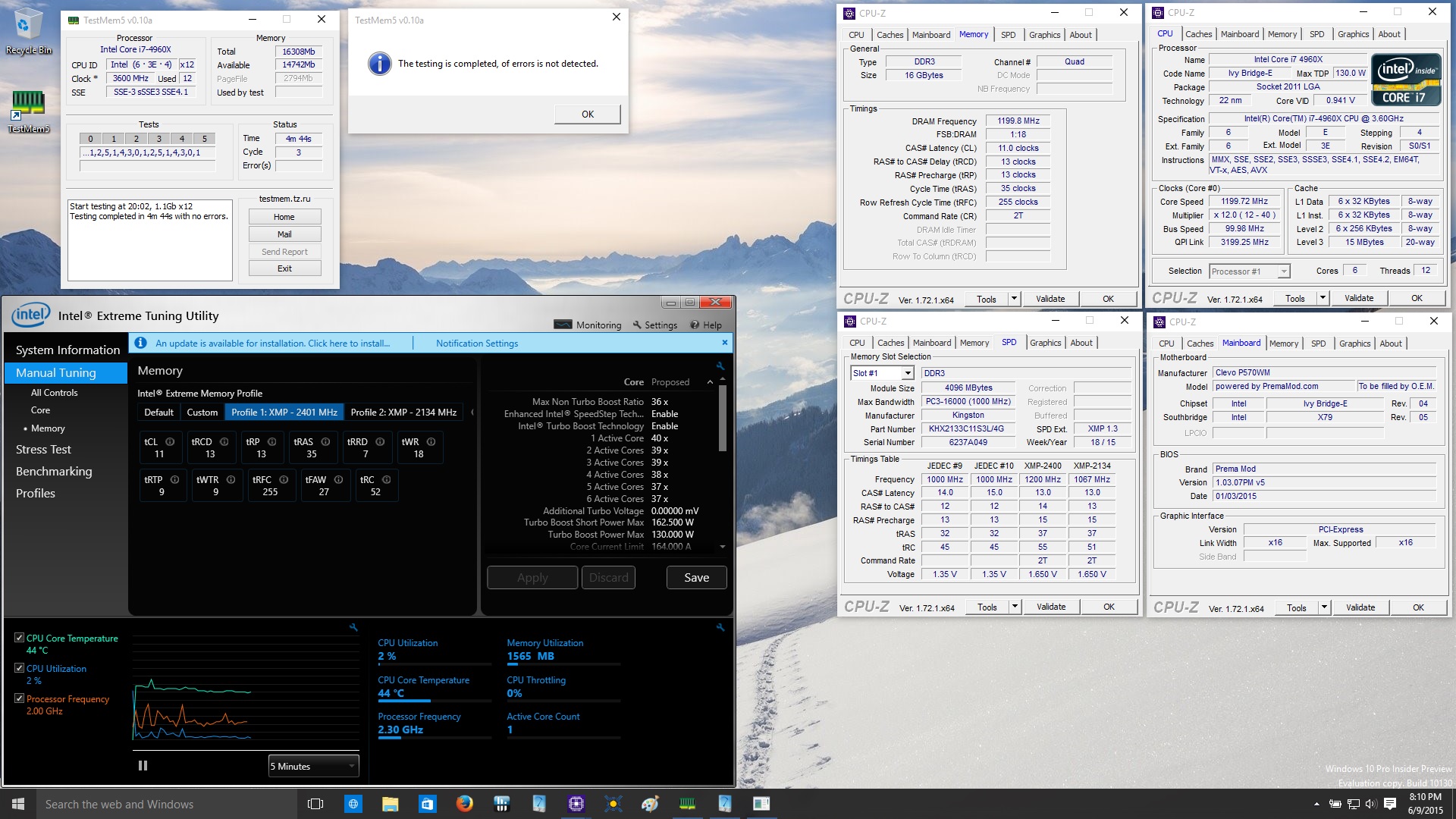Viewport: 1456px width, 819px height.
Task: Open Tools dropdown arrow in CPU-Z SPD window
Action: click(1015, 607)
